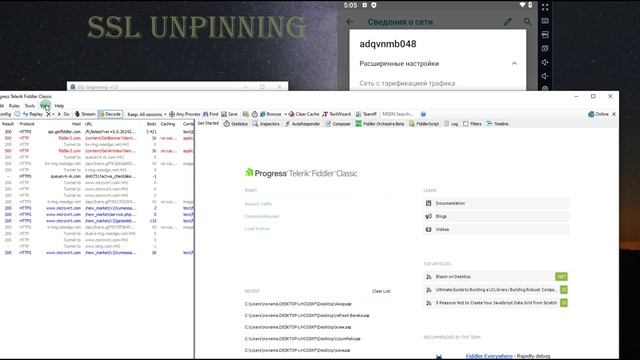The height and width of the screenshot is (360, 640).
Task: Open the recent file refresh Beneke.saz
Action: coord(307,316)
